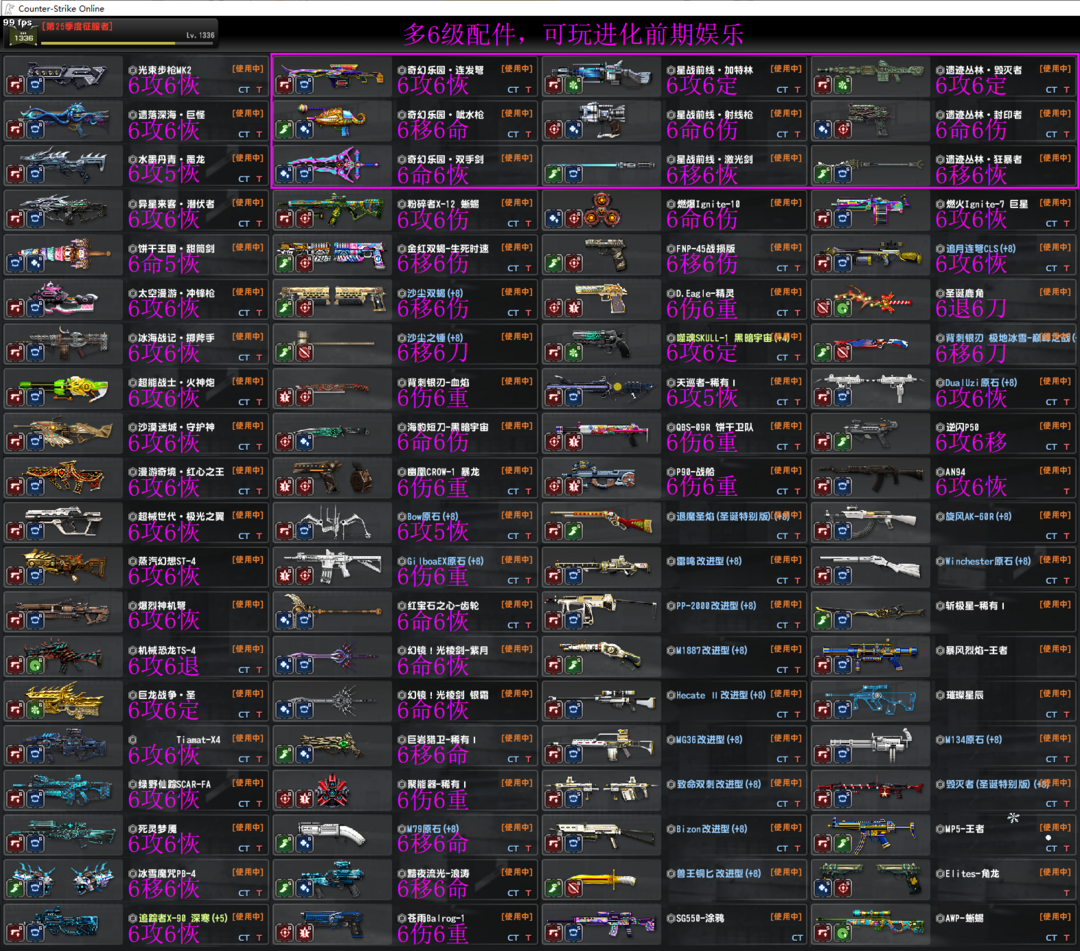Click weapon name 追月连弩CLS(+8)
Screen dimensions: 1080x951
(x=980, y=249)
